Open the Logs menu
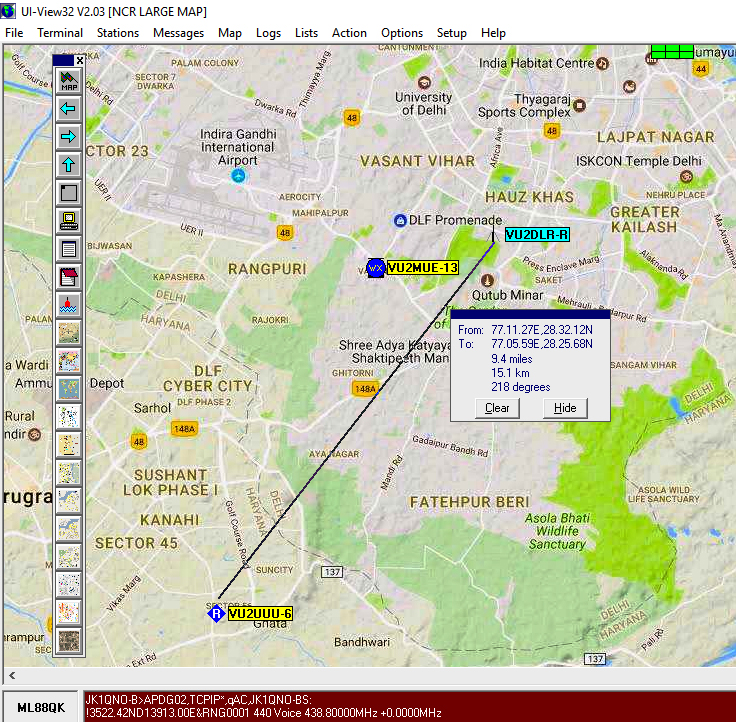 pyautogui.click(x=268, y=33)
